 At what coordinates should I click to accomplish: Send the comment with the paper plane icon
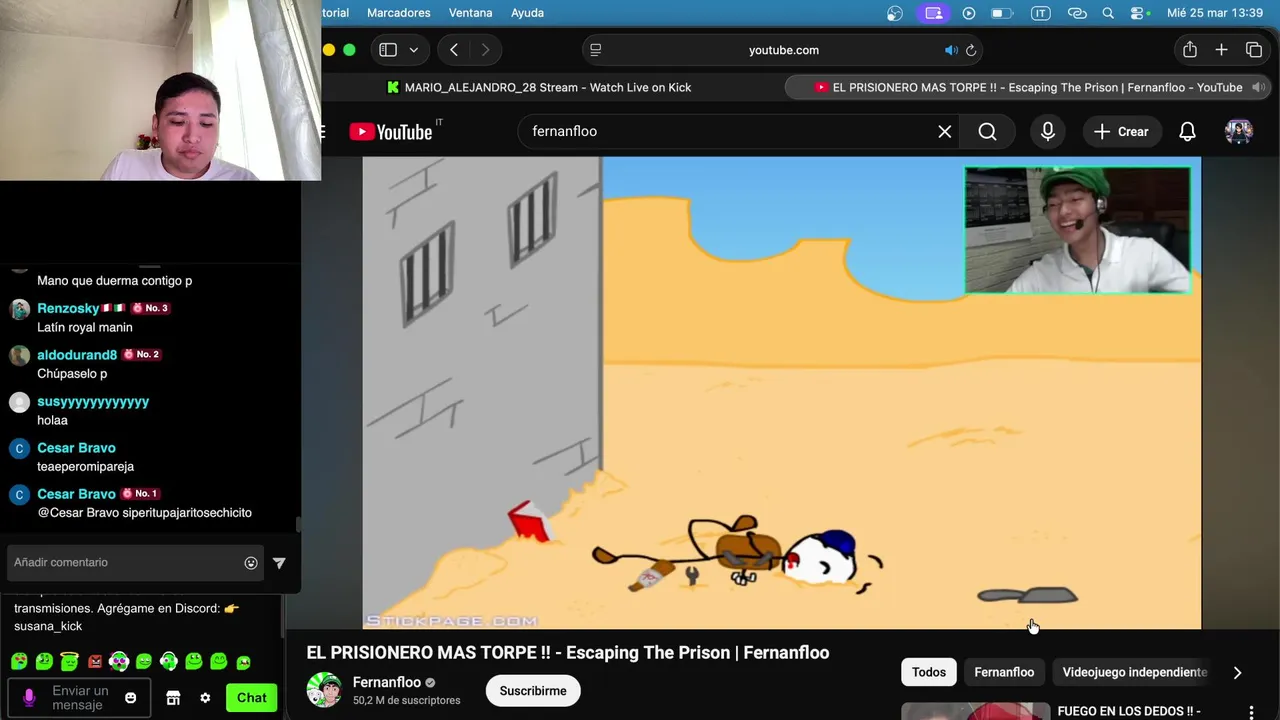point(279,563)
